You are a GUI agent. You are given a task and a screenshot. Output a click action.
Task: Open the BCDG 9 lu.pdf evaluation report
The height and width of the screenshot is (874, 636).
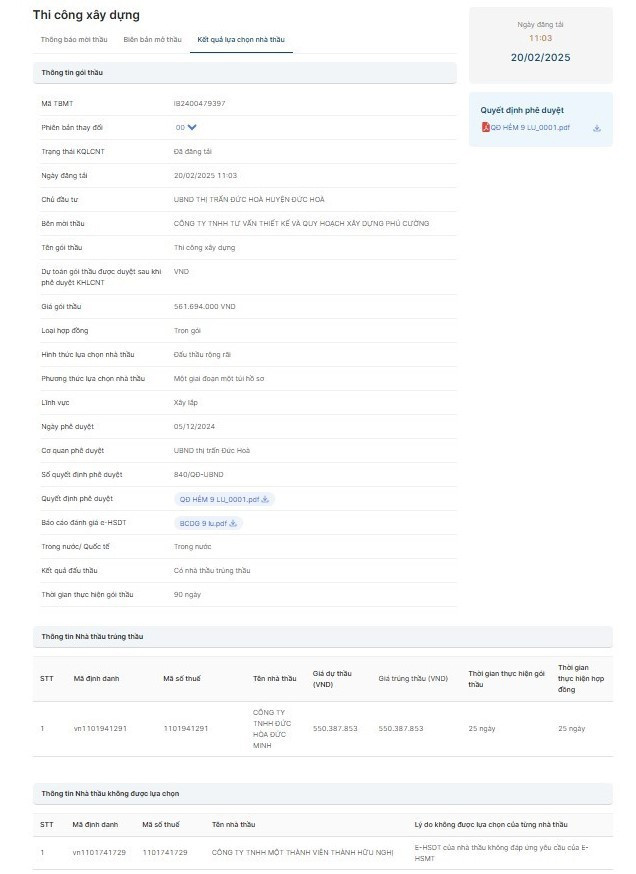coord(203,523)
